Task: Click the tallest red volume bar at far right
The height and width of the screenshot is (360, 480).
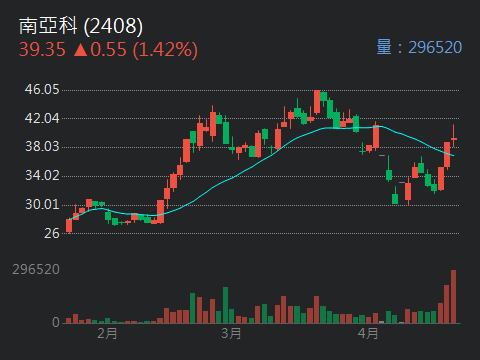Action: click(453, 297)
